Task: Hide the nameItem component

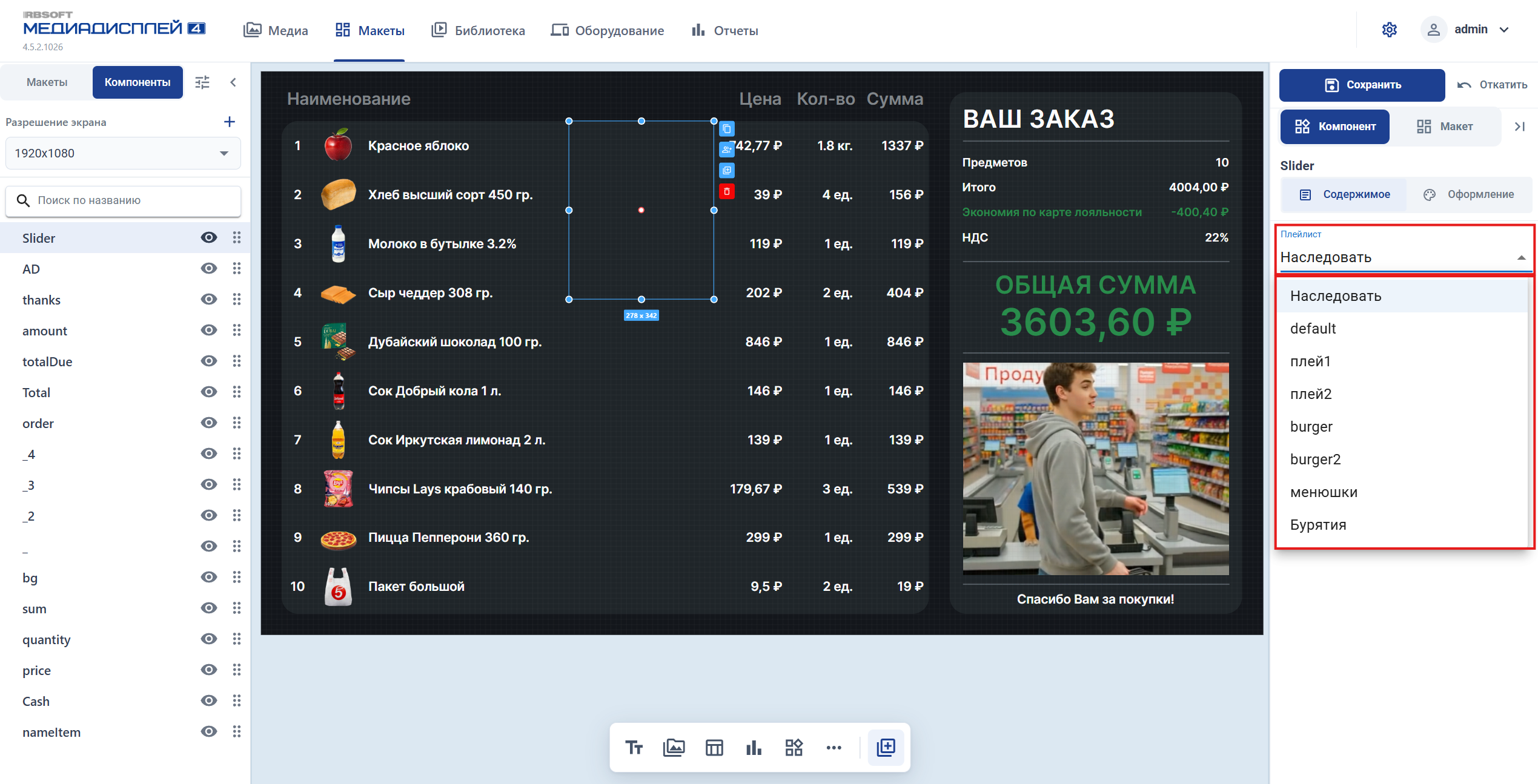Action: coord(209,732)
